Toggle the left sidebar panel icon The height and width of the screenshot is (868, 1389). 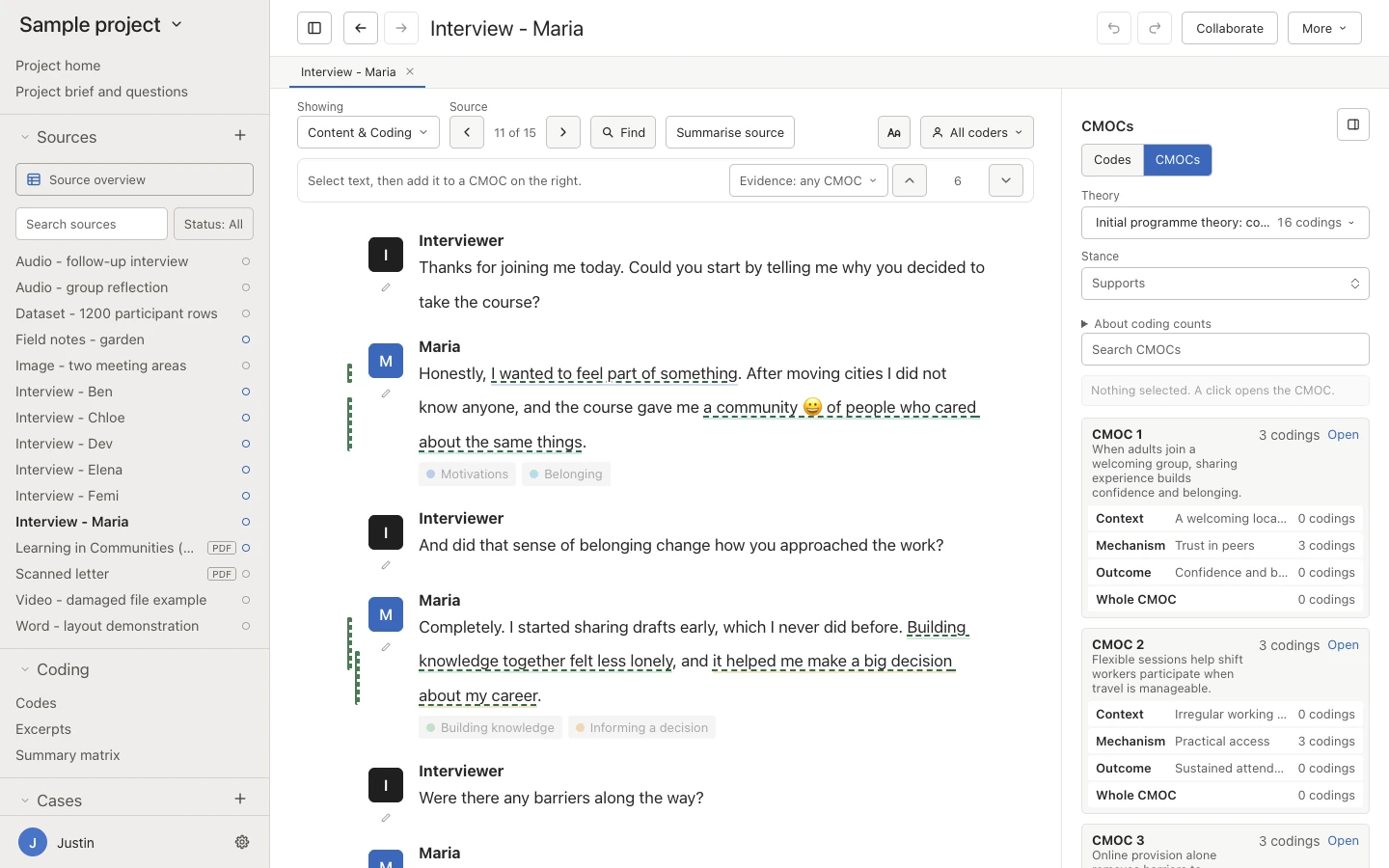point(314,28)
